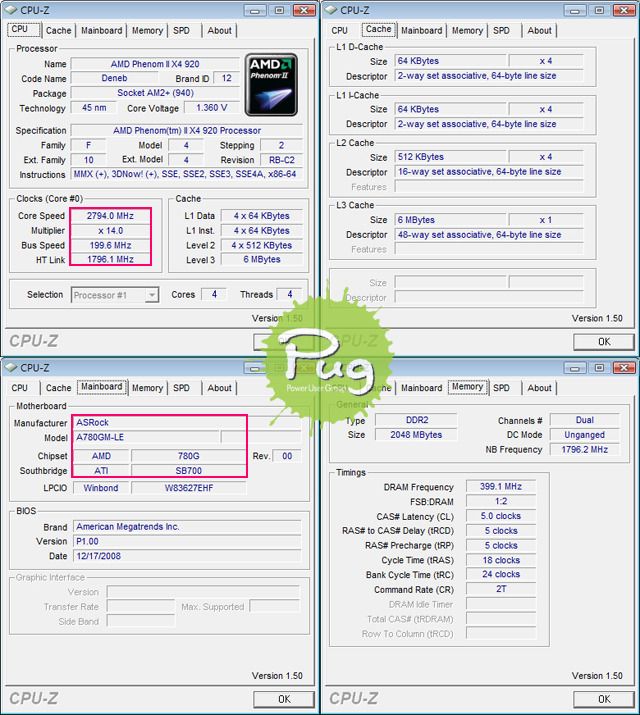Open About tab in the Memory window
This screenshot has width=640, height=715.
539,388
